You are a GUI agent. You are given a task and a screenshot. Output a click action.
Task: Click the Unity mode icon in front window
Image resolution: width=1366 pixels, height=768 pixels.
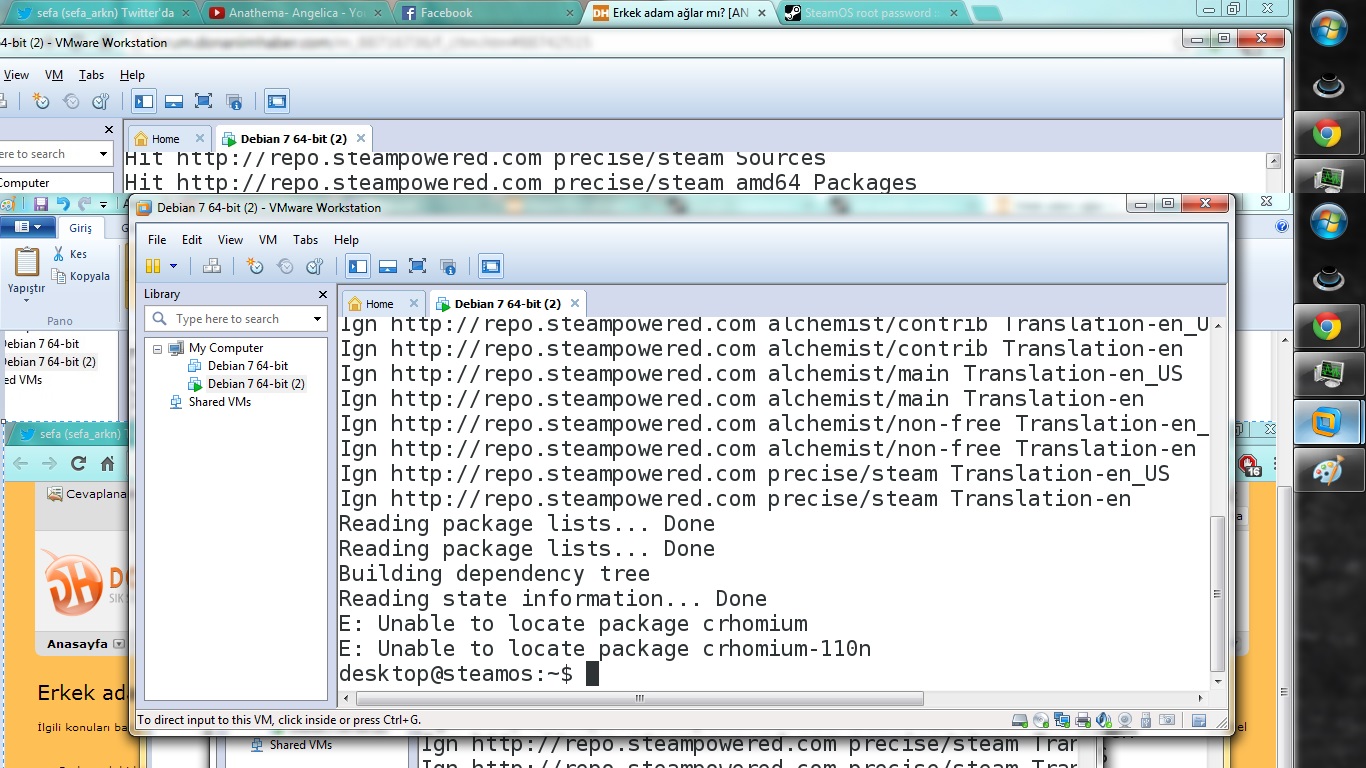tap(448, 266)
